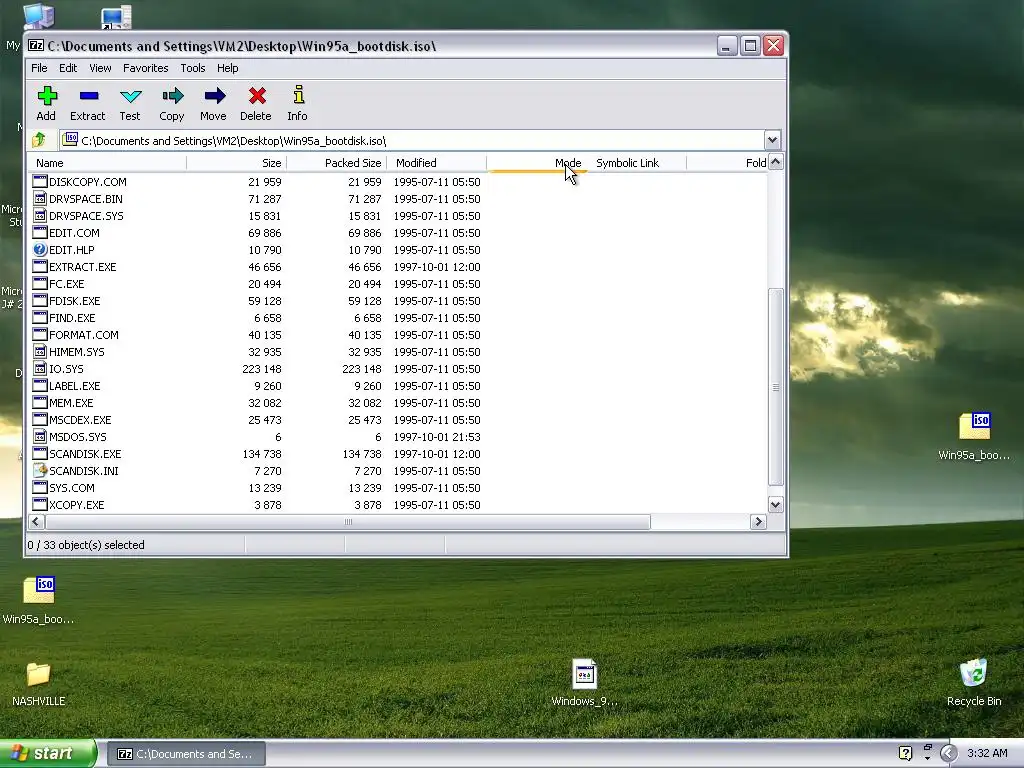The image size is (1024, 768).
Task: Select the MSCDEX.EXE file name
Action: 80,419
